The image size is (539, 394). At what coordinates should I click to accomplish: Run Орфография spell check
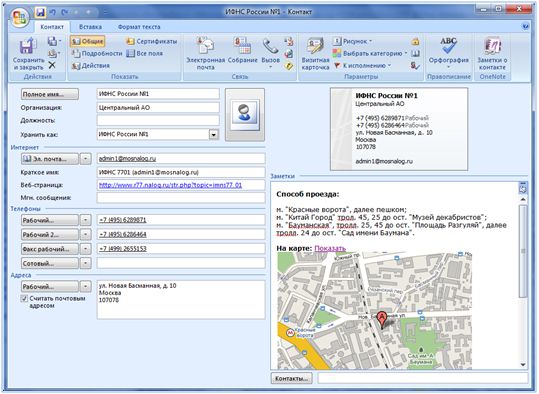pyautogui.click(x=449, y=52)
